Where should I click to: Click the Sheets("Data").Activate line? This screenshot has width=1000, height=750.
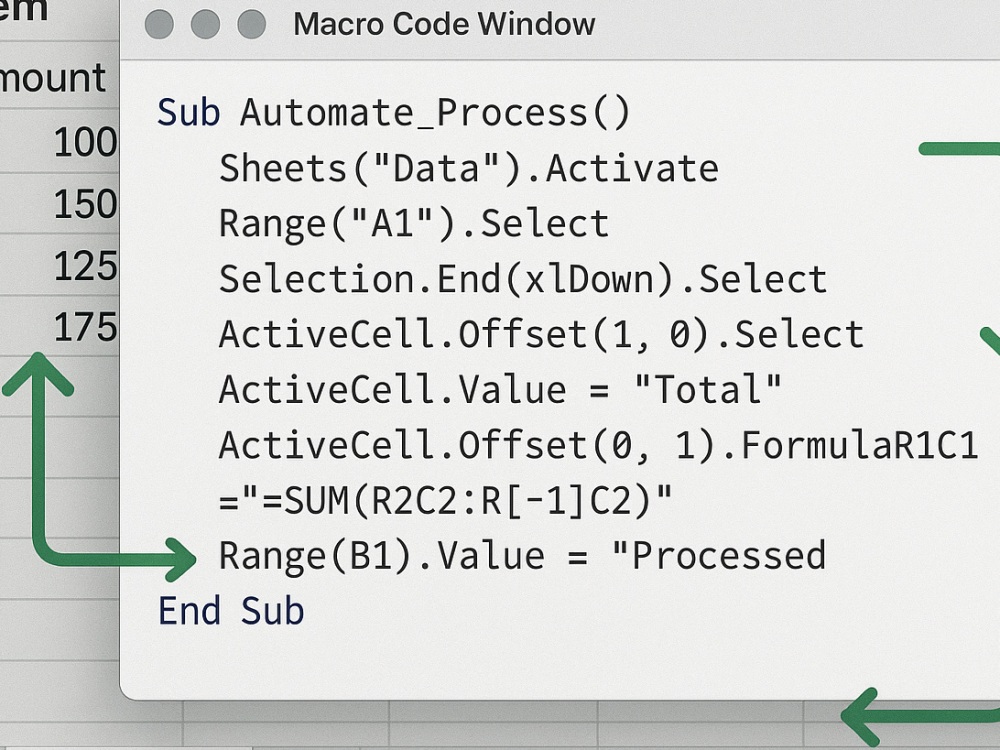click(x=469, y=168)
